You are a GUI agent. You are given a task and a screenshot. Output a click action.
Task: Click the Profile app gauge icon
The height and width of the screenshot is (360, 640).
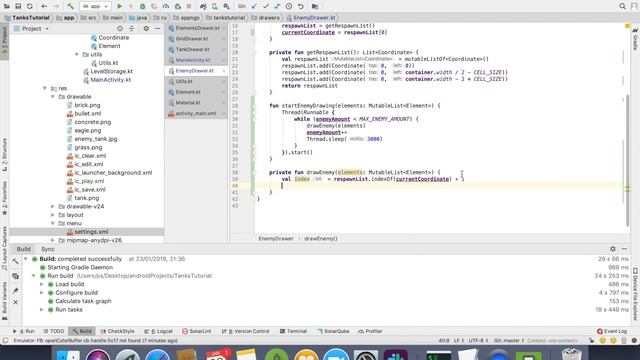click(166, 6)
